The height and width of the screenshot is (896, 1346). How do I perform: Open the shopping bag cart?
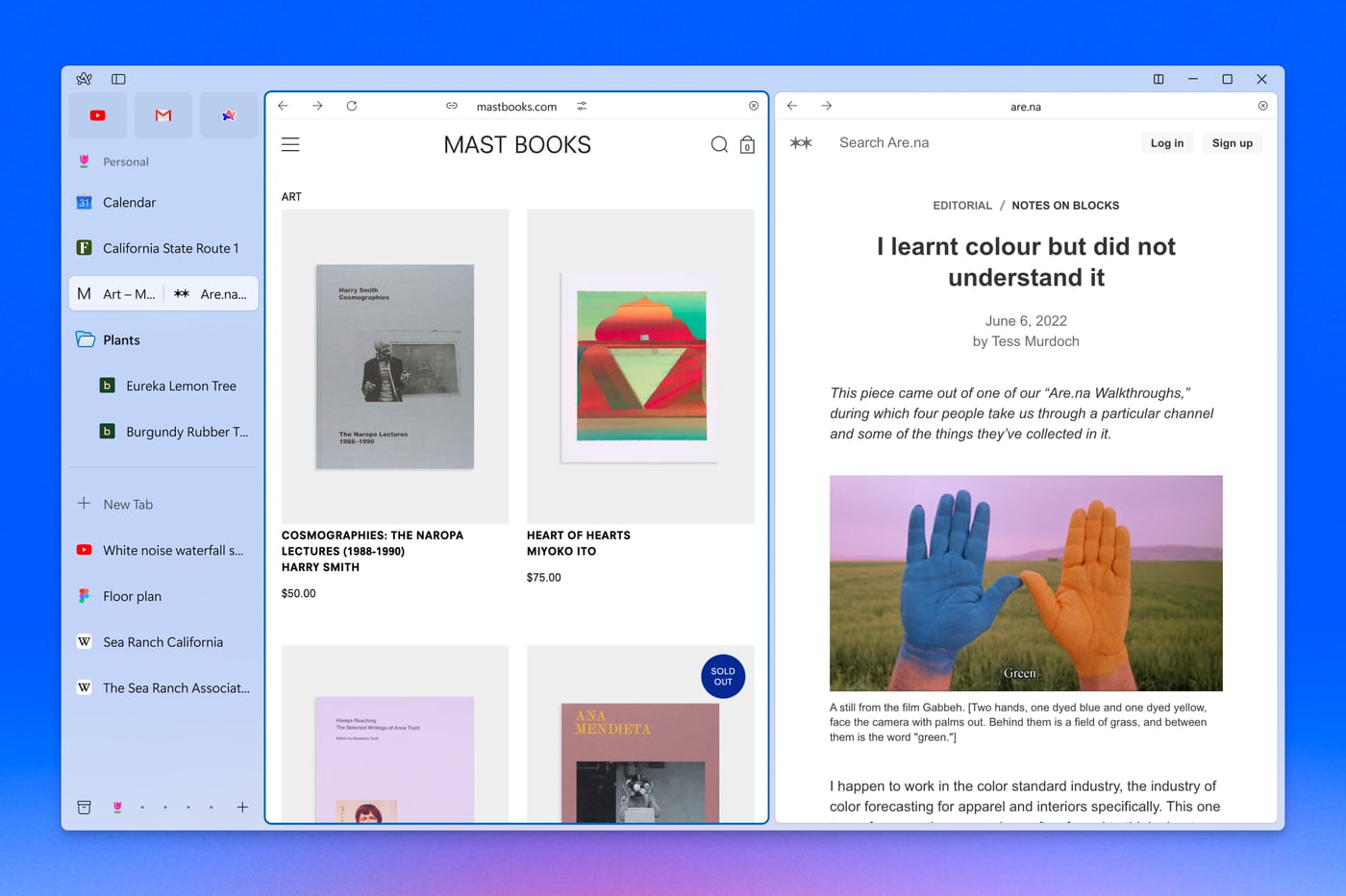pos(747,145)
